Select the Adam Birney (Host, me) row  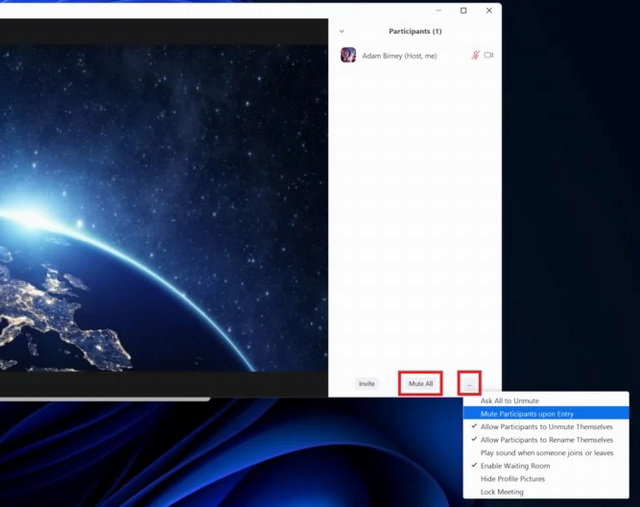click(x=416, y=55)
